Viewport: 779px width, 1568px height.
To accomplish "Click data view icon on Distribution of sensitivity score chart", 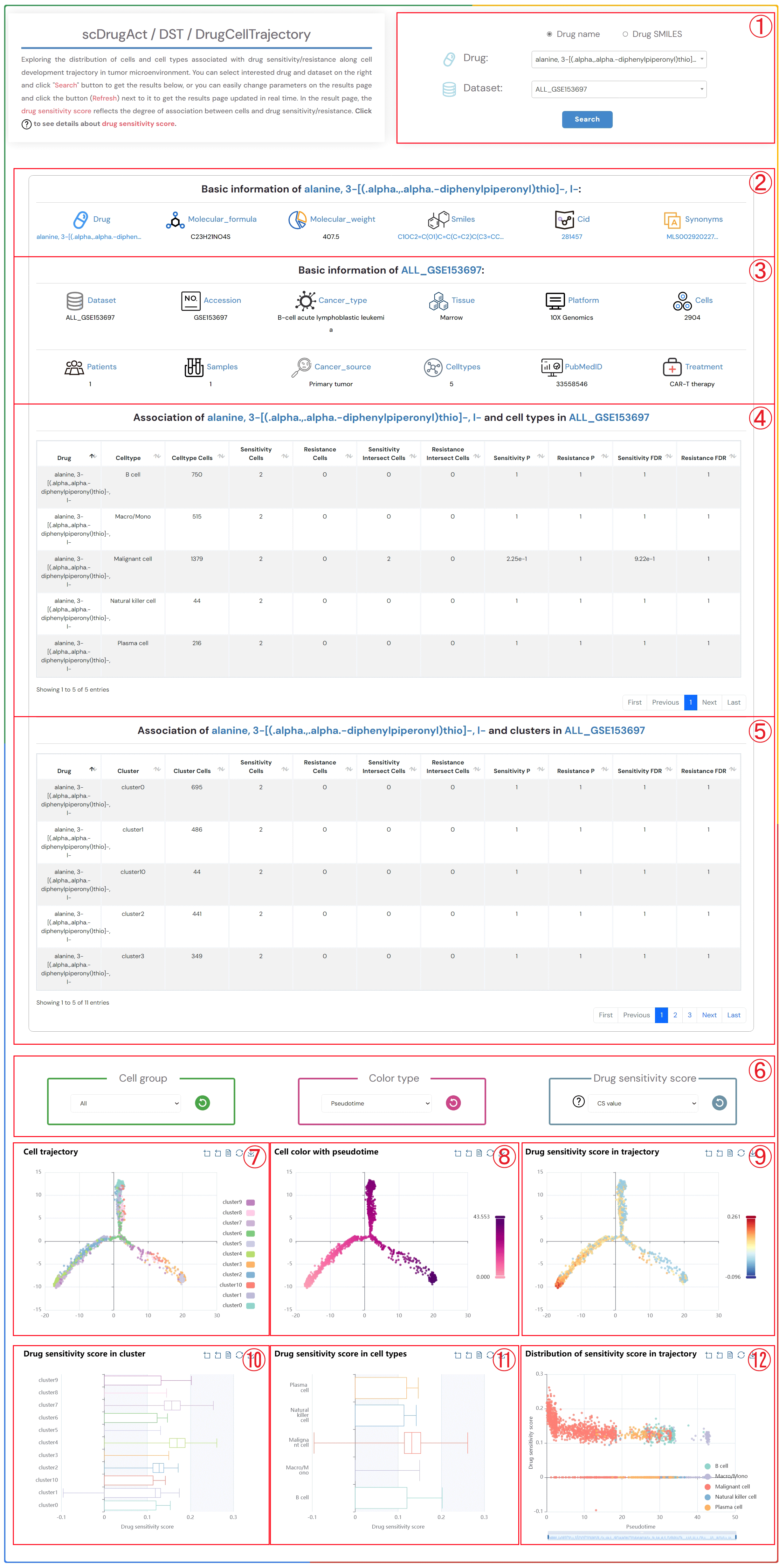I will pyautogui.click(x=730, y=1355).
